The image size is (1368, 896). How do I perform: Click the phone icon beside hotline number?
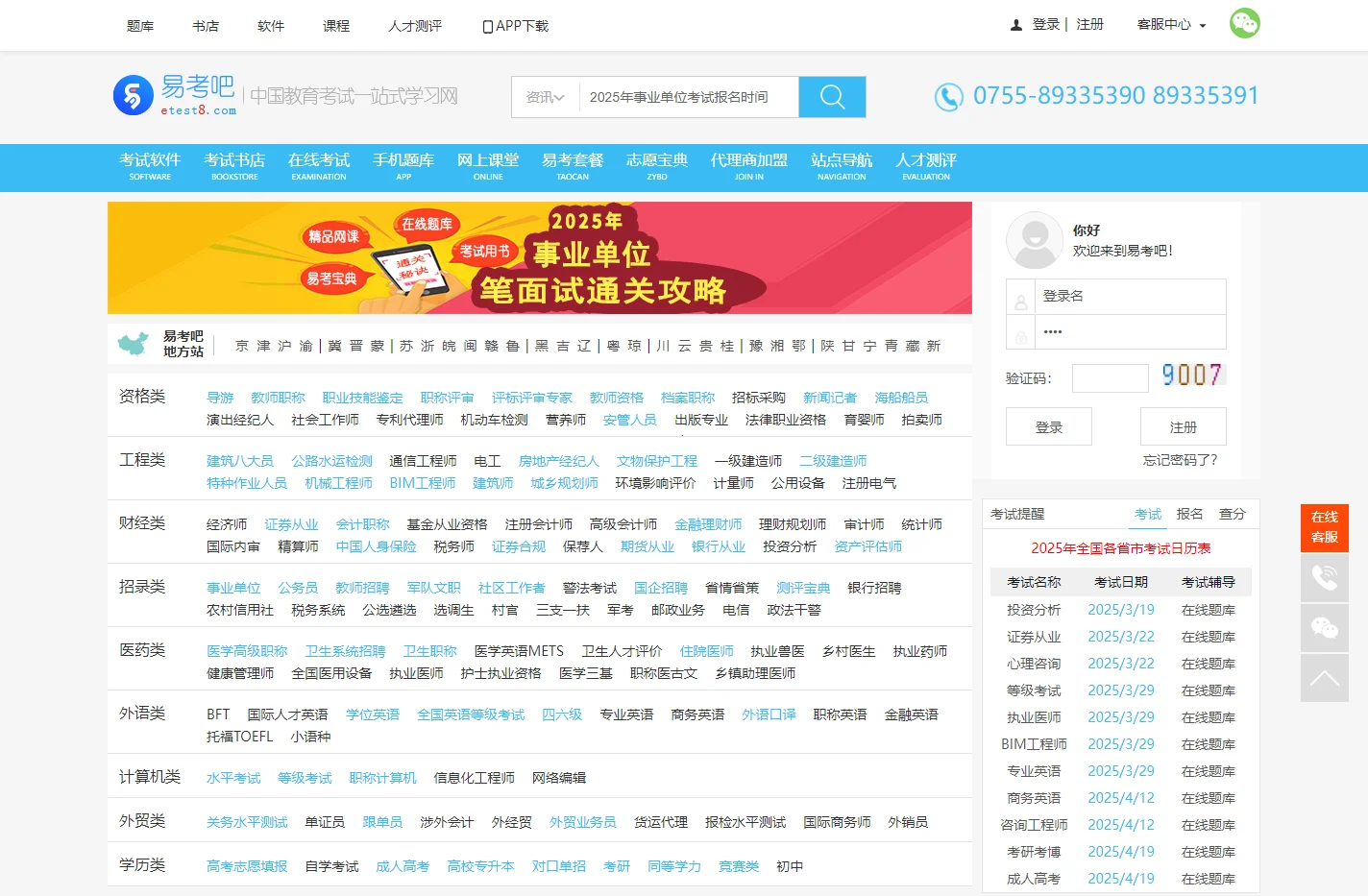(x=948, y=97)
